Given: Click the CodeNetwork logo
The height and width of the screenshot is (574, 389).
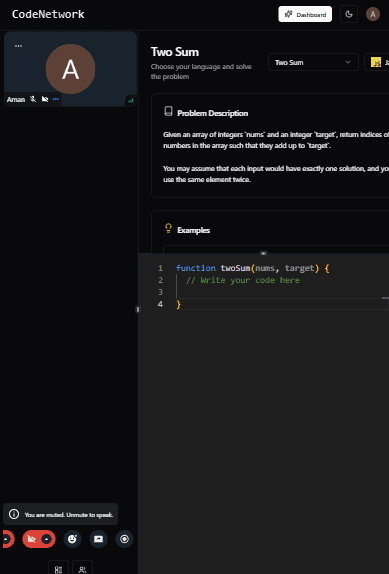Looking at the screenshot, I should click(x=48, y=14).
